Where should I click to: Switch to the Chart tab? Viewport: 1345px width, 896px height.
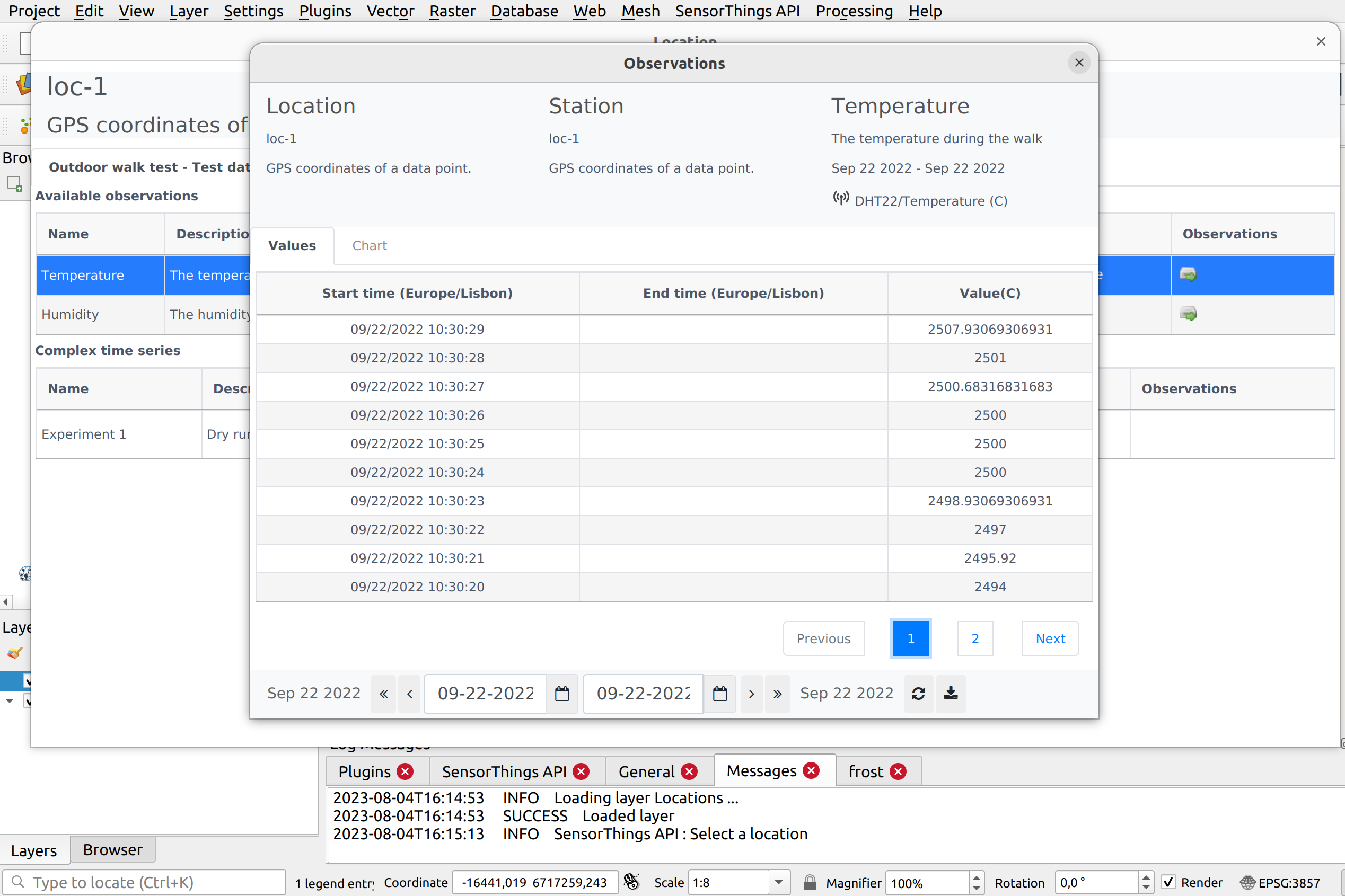click(x=370, y=246)
